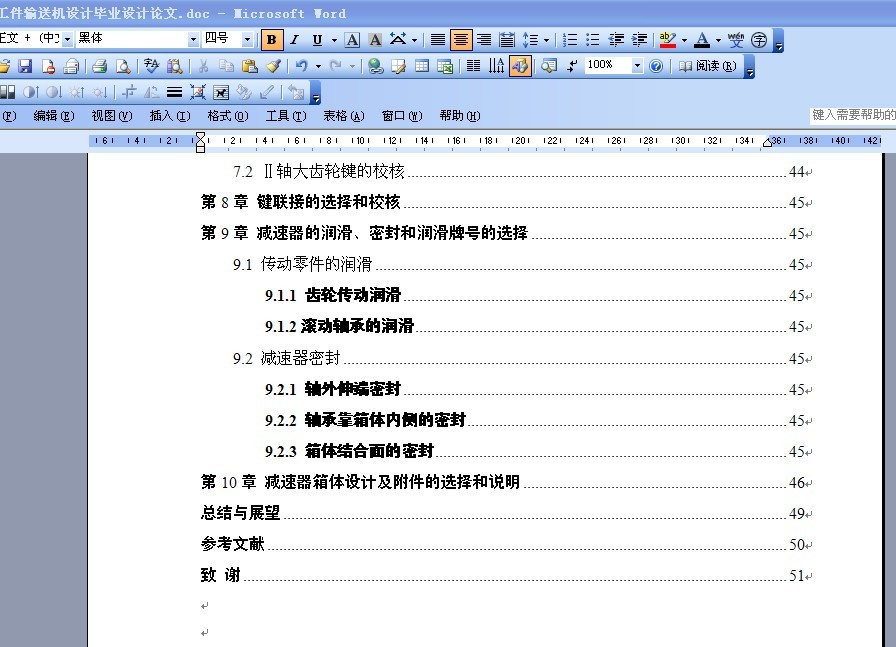Image resolution: width=896 pixels, height=647 pixels.
Task: Click the printer icon
Action: tap(99, 66)
